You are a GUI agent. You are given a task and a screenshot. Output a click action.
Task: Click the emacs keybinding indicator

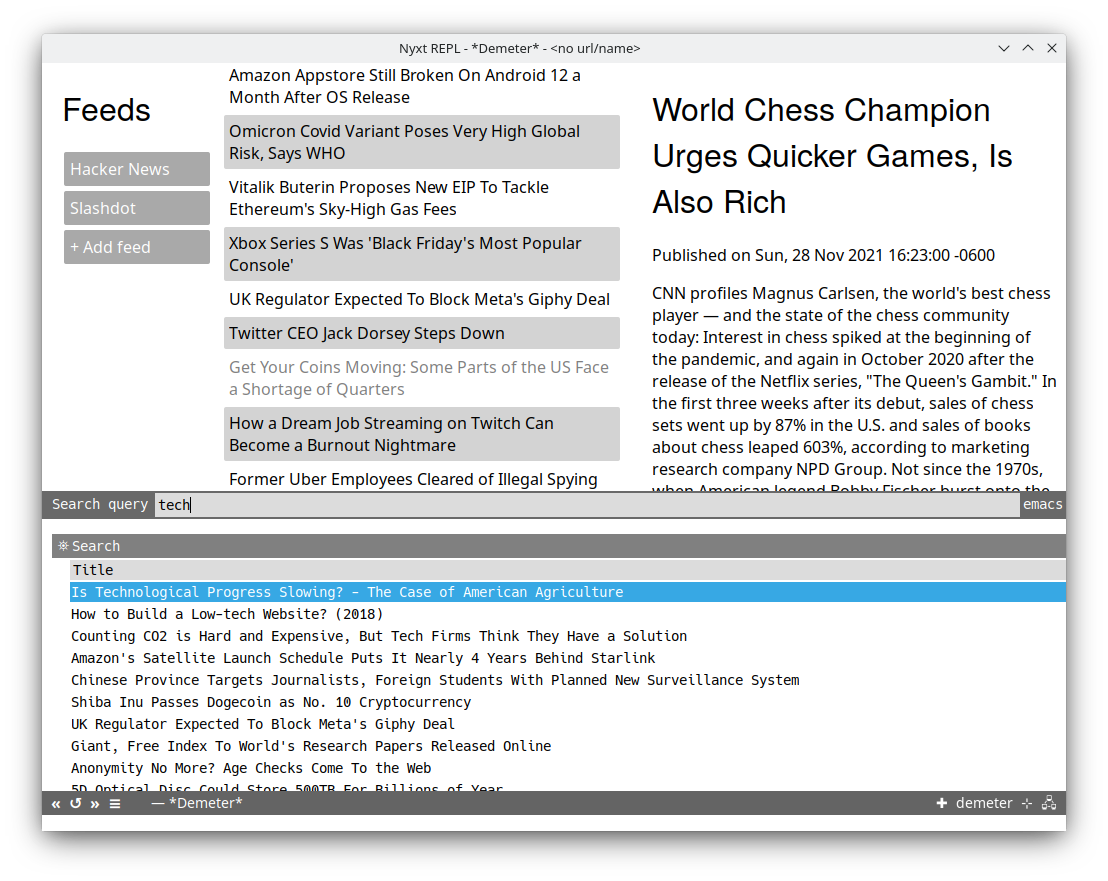pyautogui.click(x=1042, y=504)
